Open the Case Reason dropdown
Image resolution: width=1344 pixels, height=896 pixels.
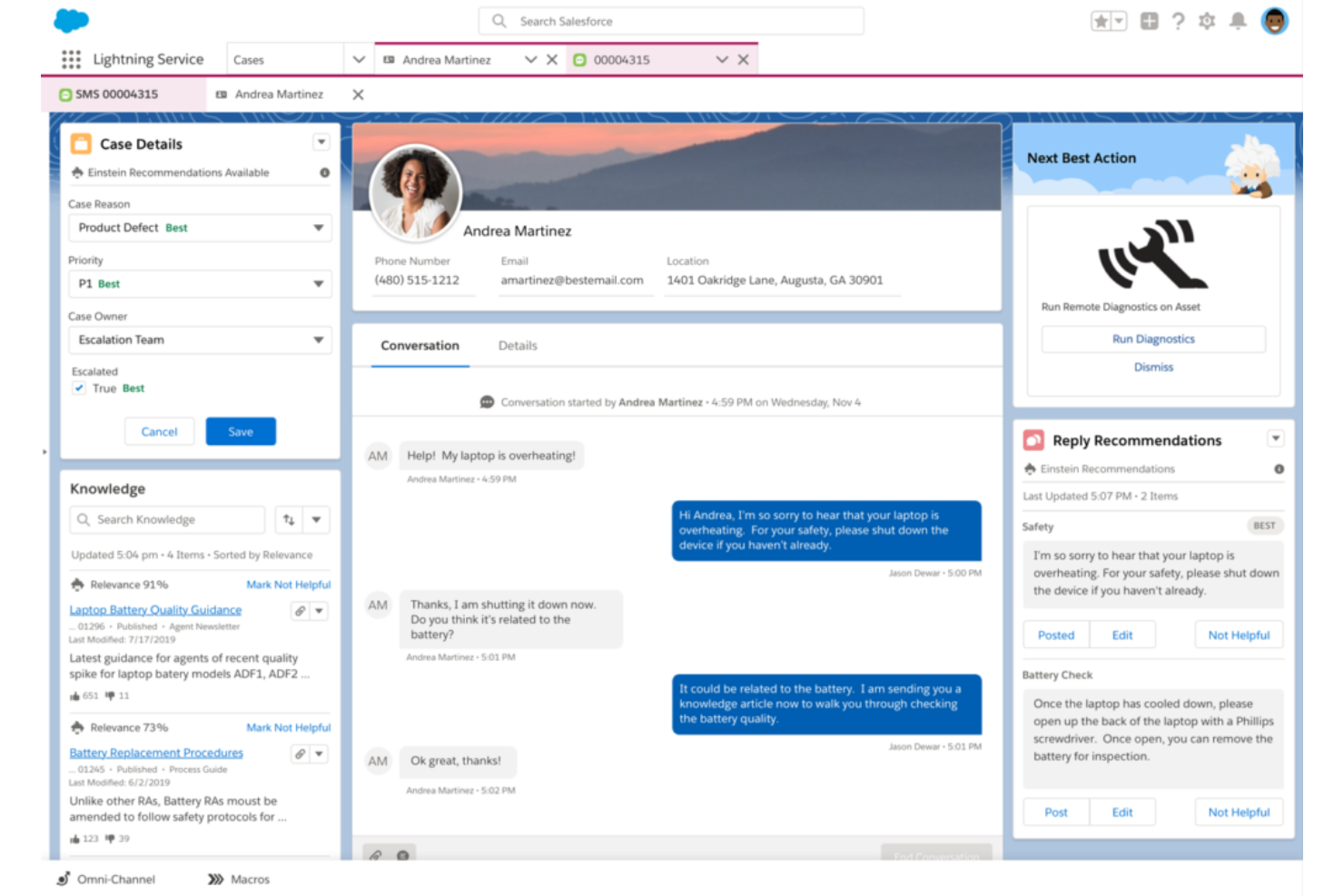tap(319, 228)
